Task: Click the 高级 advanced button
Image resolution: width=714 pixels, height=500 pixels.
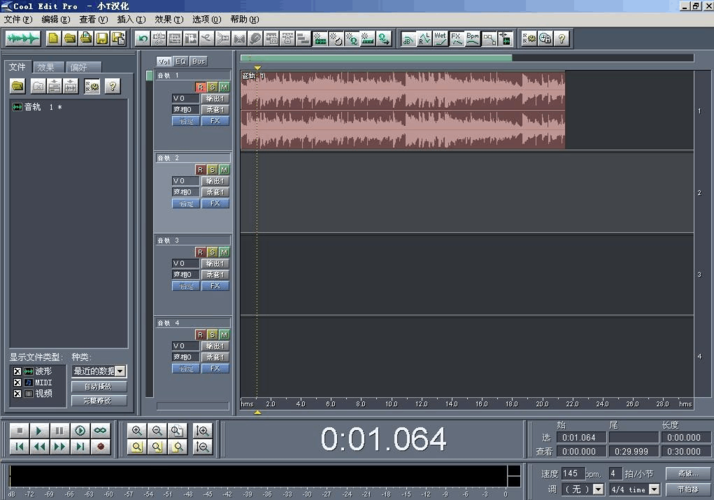Action: pos(685,473)
